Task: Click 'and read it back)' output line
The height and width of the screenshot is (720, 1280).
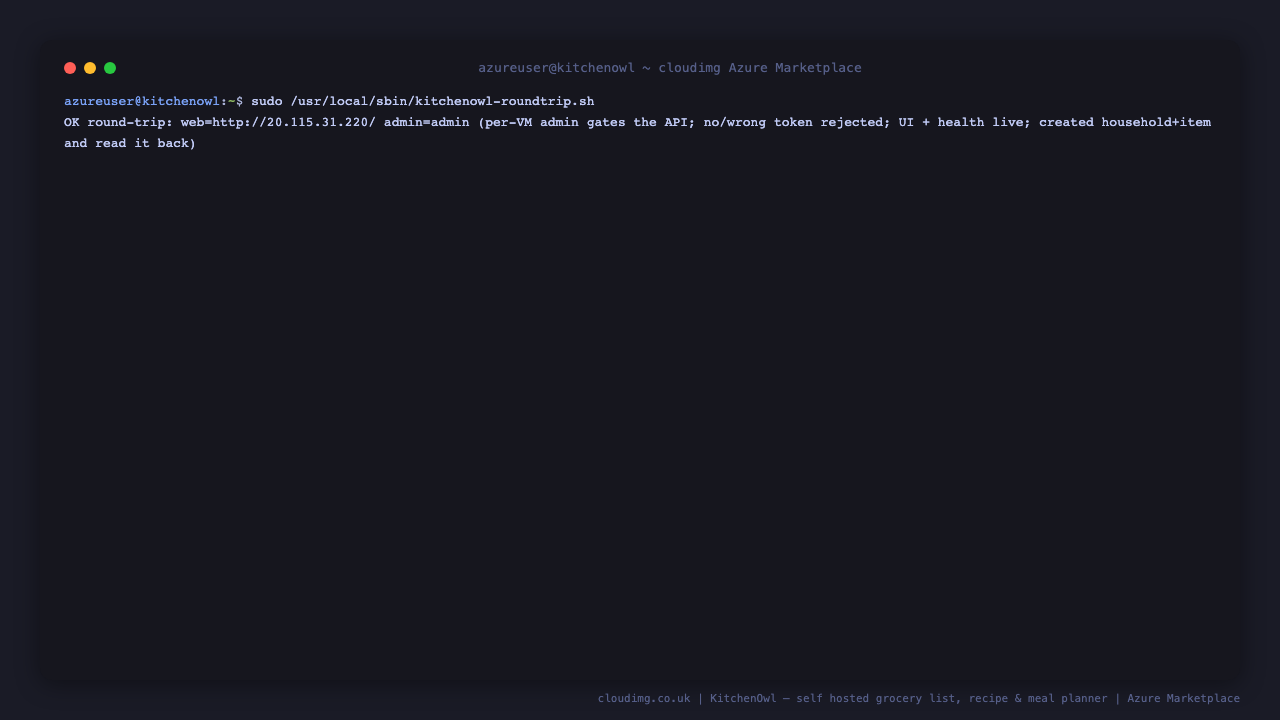Action: click(130, 143)
